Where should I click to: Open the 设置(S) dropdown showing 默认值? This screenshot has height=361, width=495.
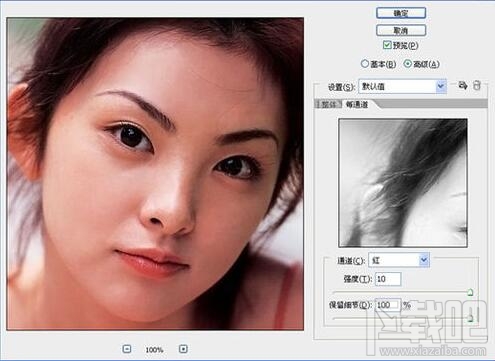pos(402,86)
